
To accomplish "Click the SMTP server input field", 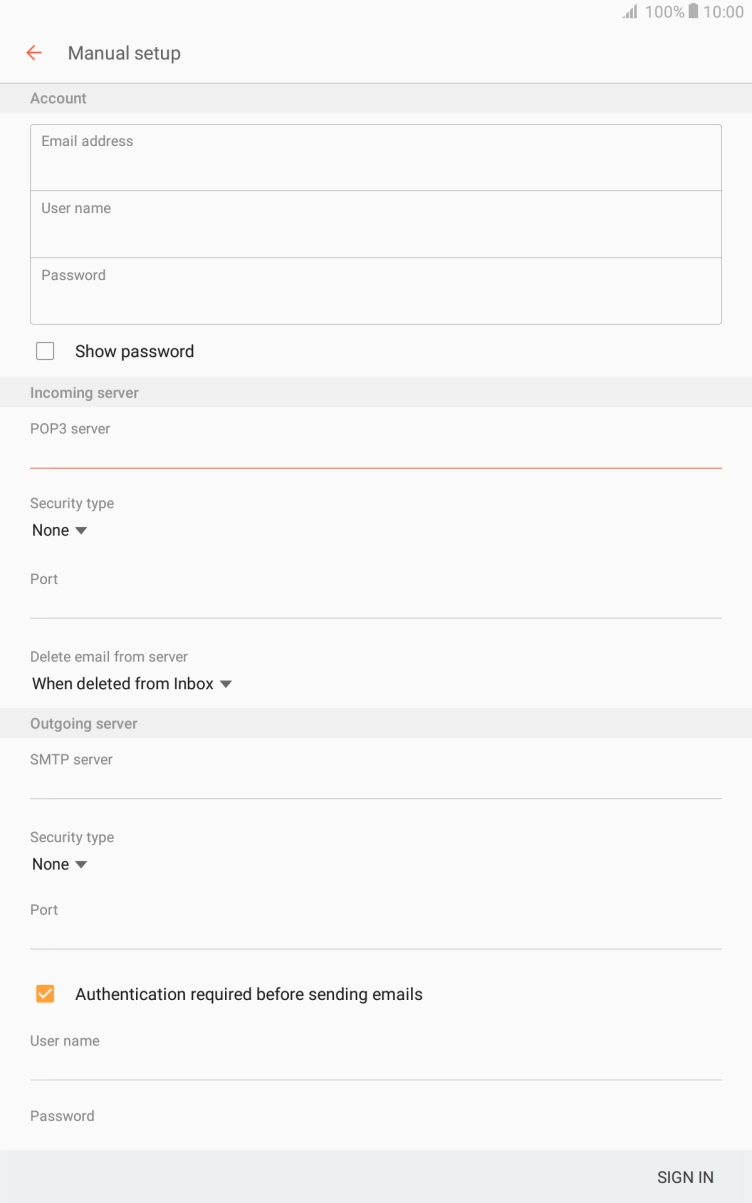I will (x=375, y=778).
